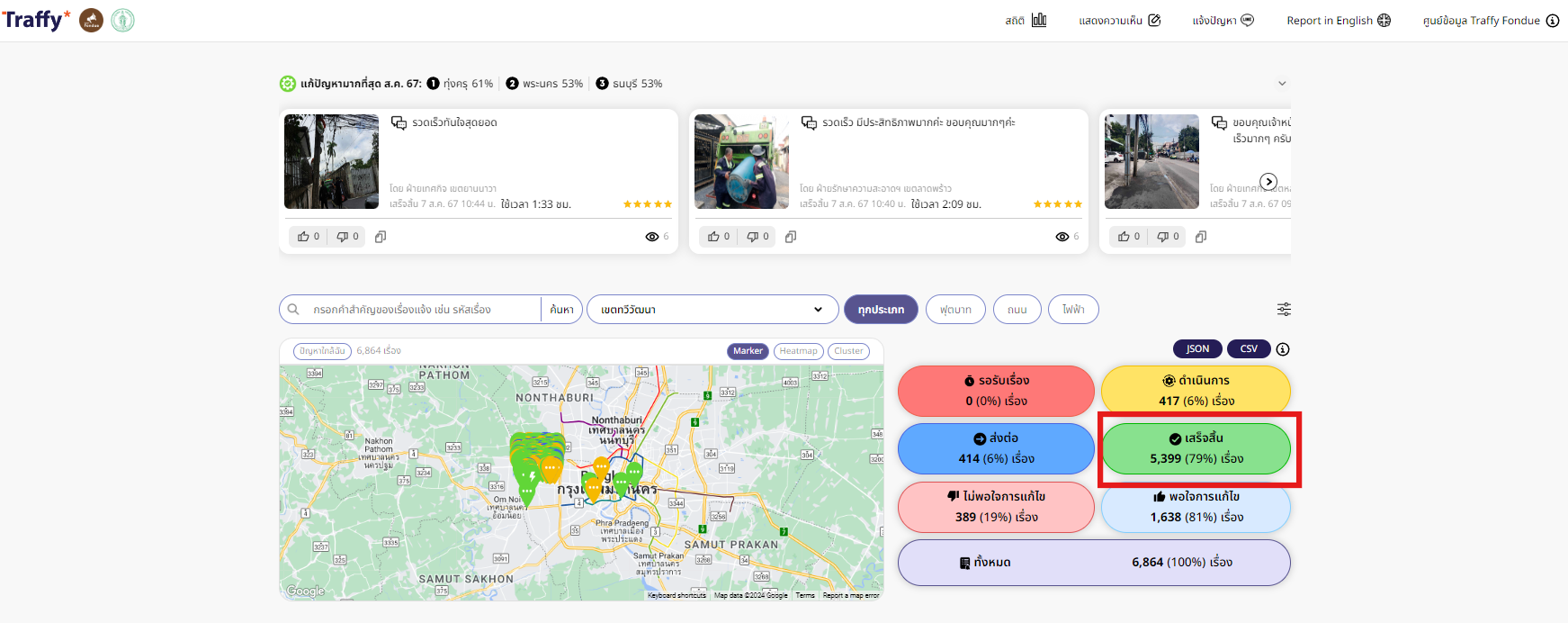Click next arrow on feedback carousel
This screenshot has height=623, width=1568.
[1268, 182]
